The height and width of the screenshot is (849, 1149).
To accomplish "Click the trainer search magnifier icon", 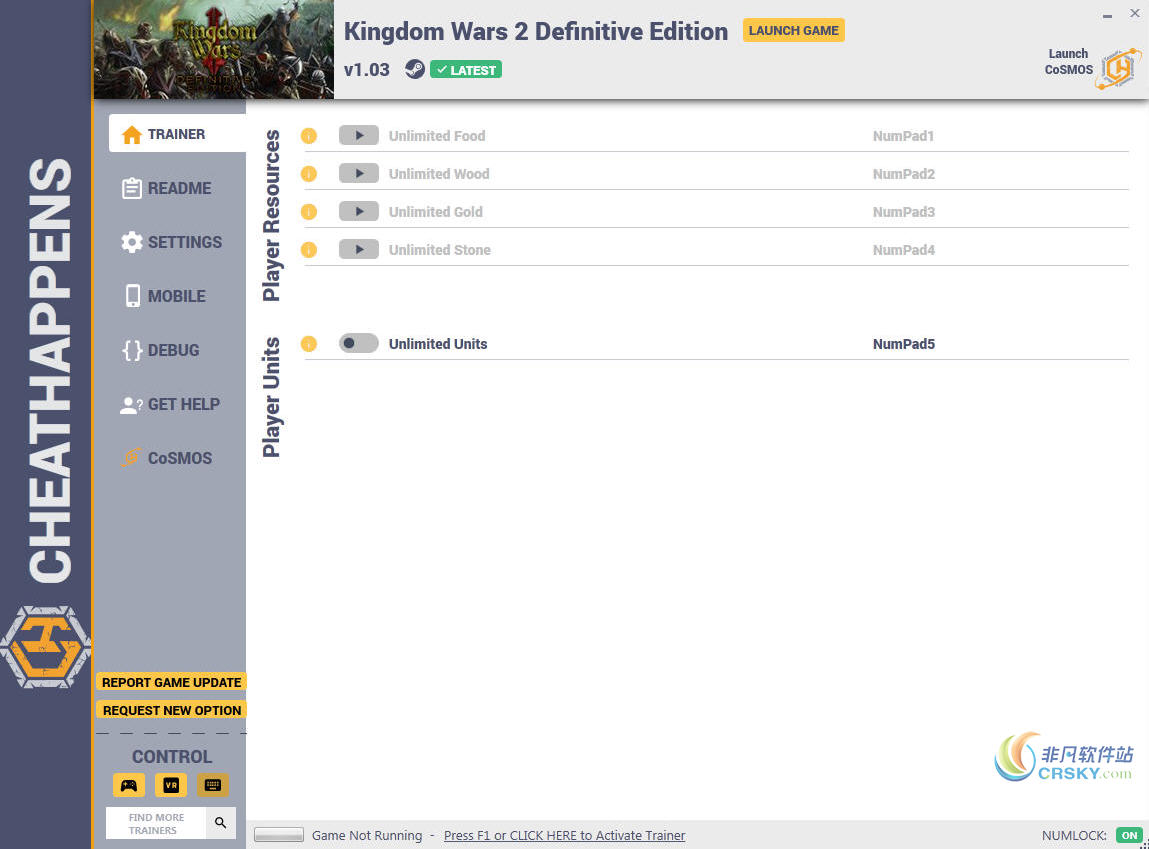I will (x=221, y=823).
